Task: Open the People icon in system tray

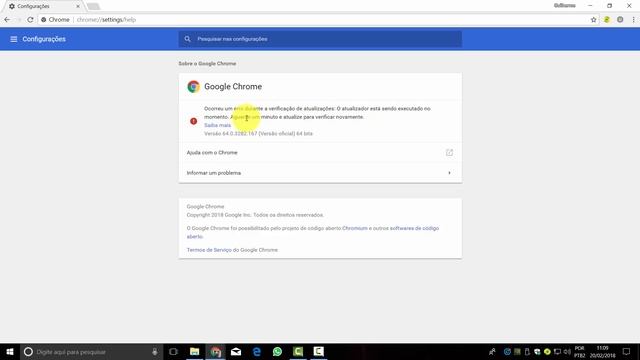Action: click(x=492, y=352)
